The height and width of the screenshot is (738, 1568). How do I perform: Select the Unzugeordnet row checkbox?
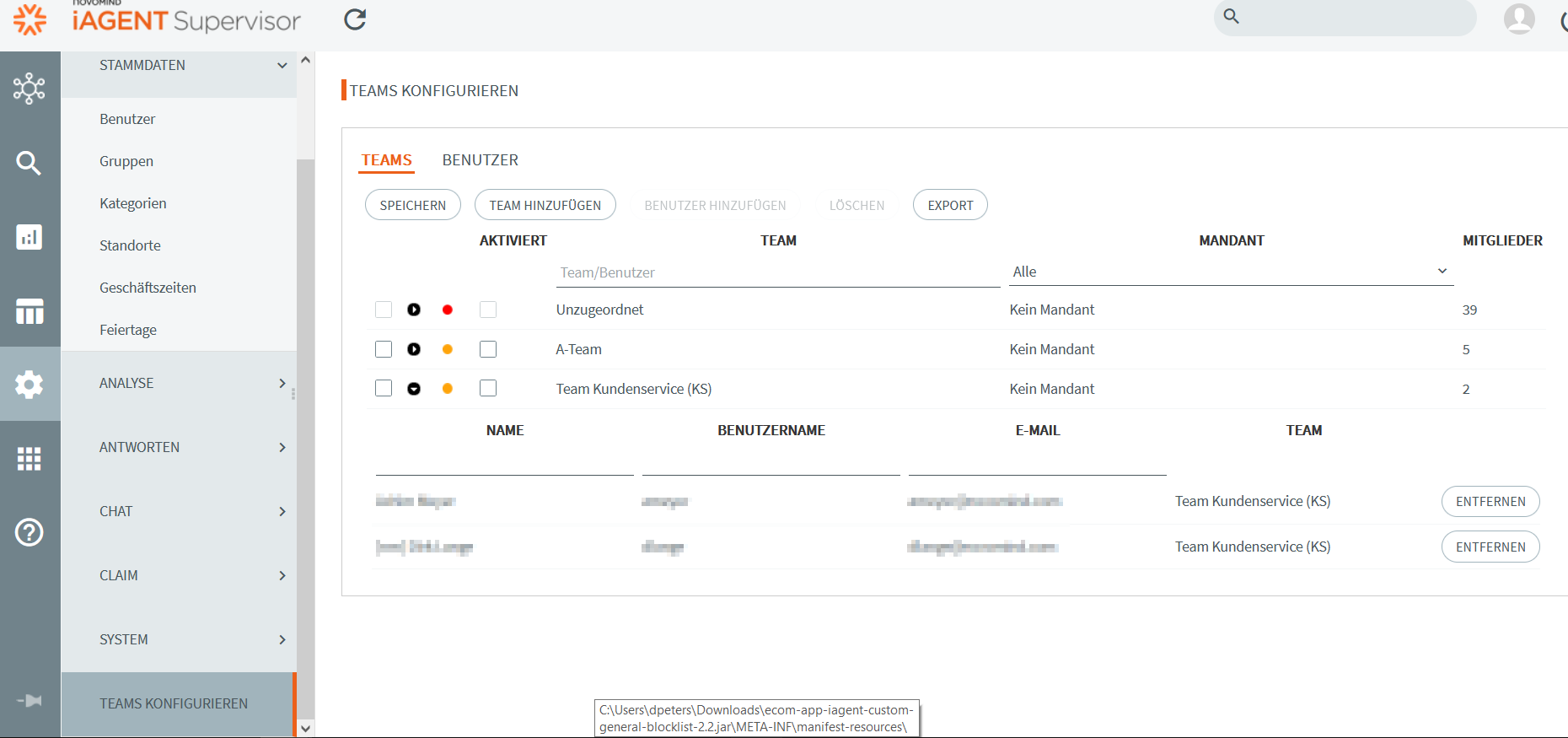[384, 310]
